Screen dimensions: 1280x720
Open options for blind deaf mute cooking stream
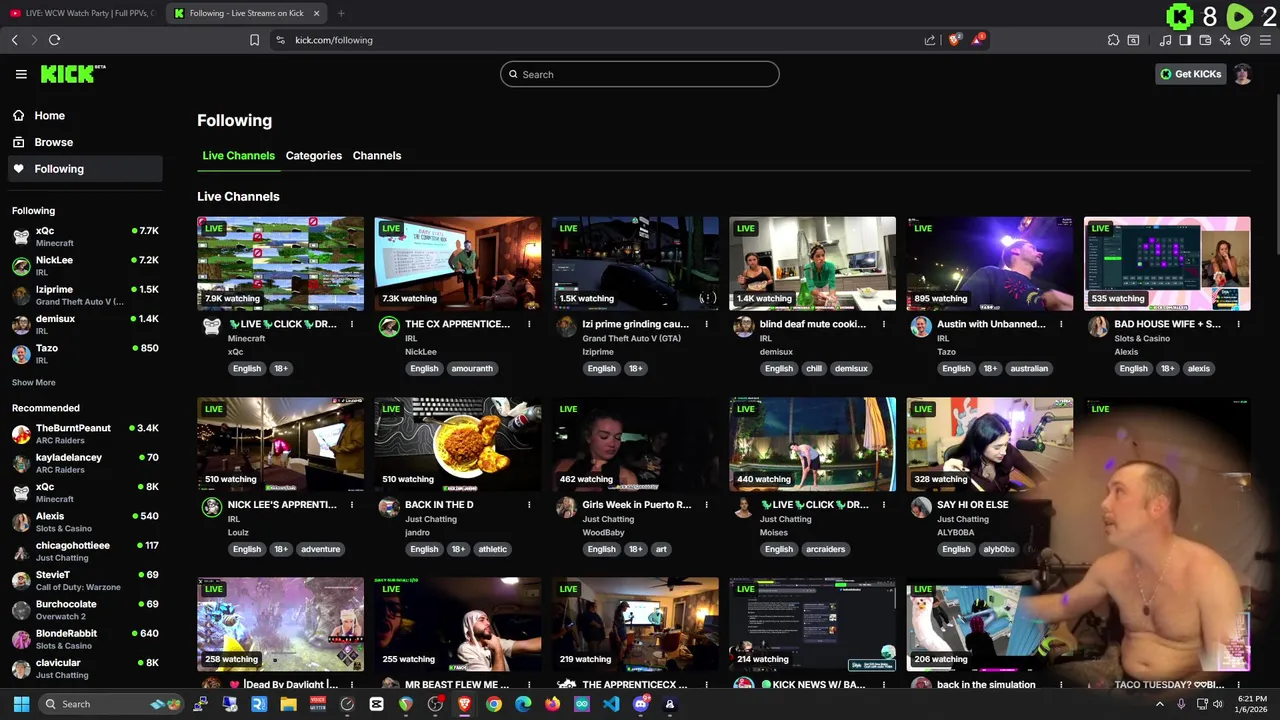point(883,324)
